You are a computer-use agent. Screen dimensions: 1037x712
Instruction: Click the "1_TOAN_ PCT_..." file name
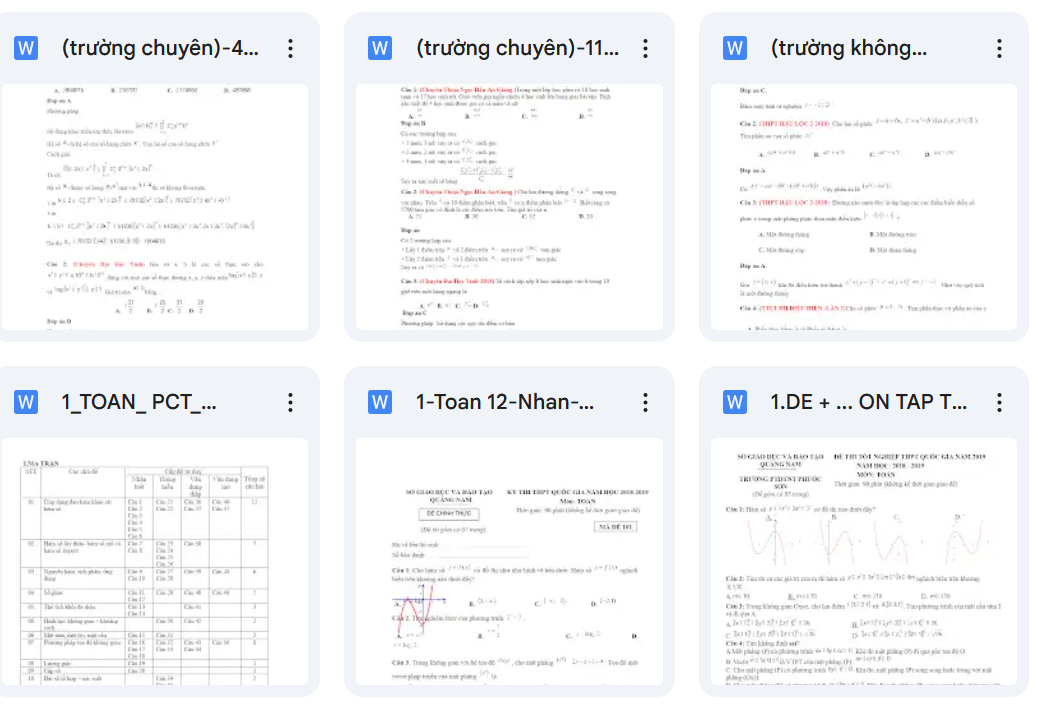pos(139,402)
